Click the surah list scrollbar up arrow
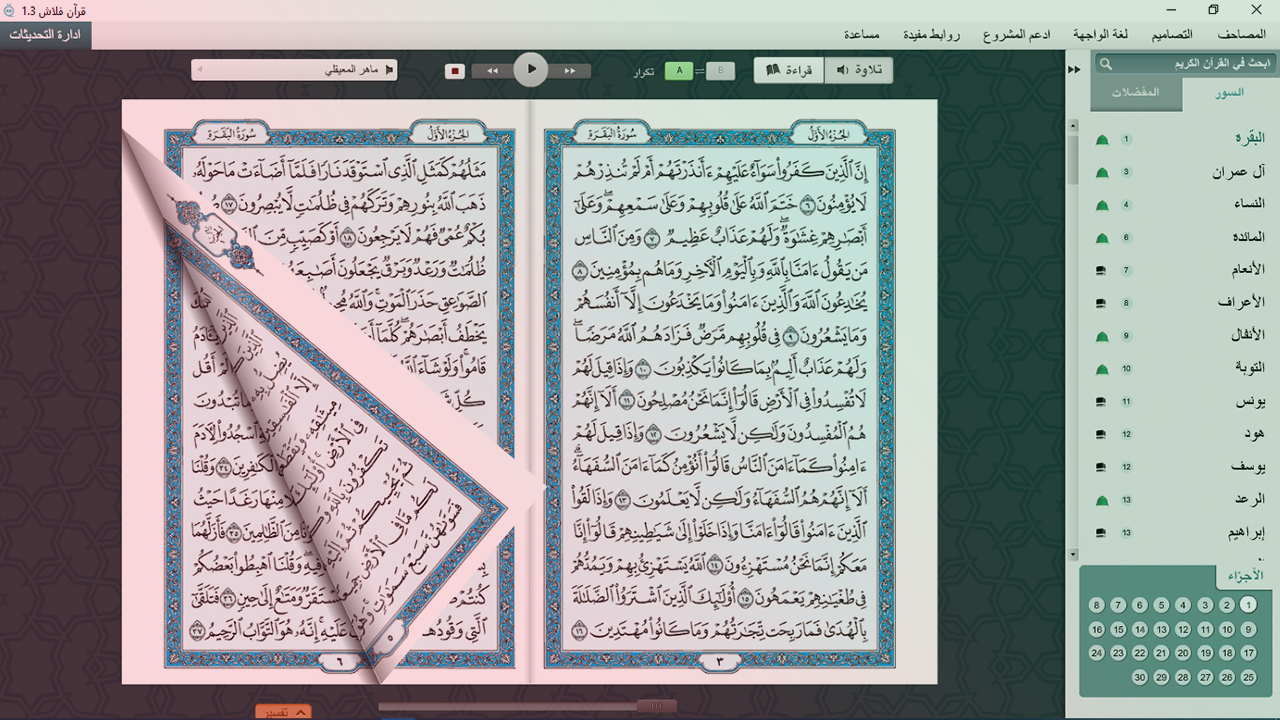 point(1074,126)
